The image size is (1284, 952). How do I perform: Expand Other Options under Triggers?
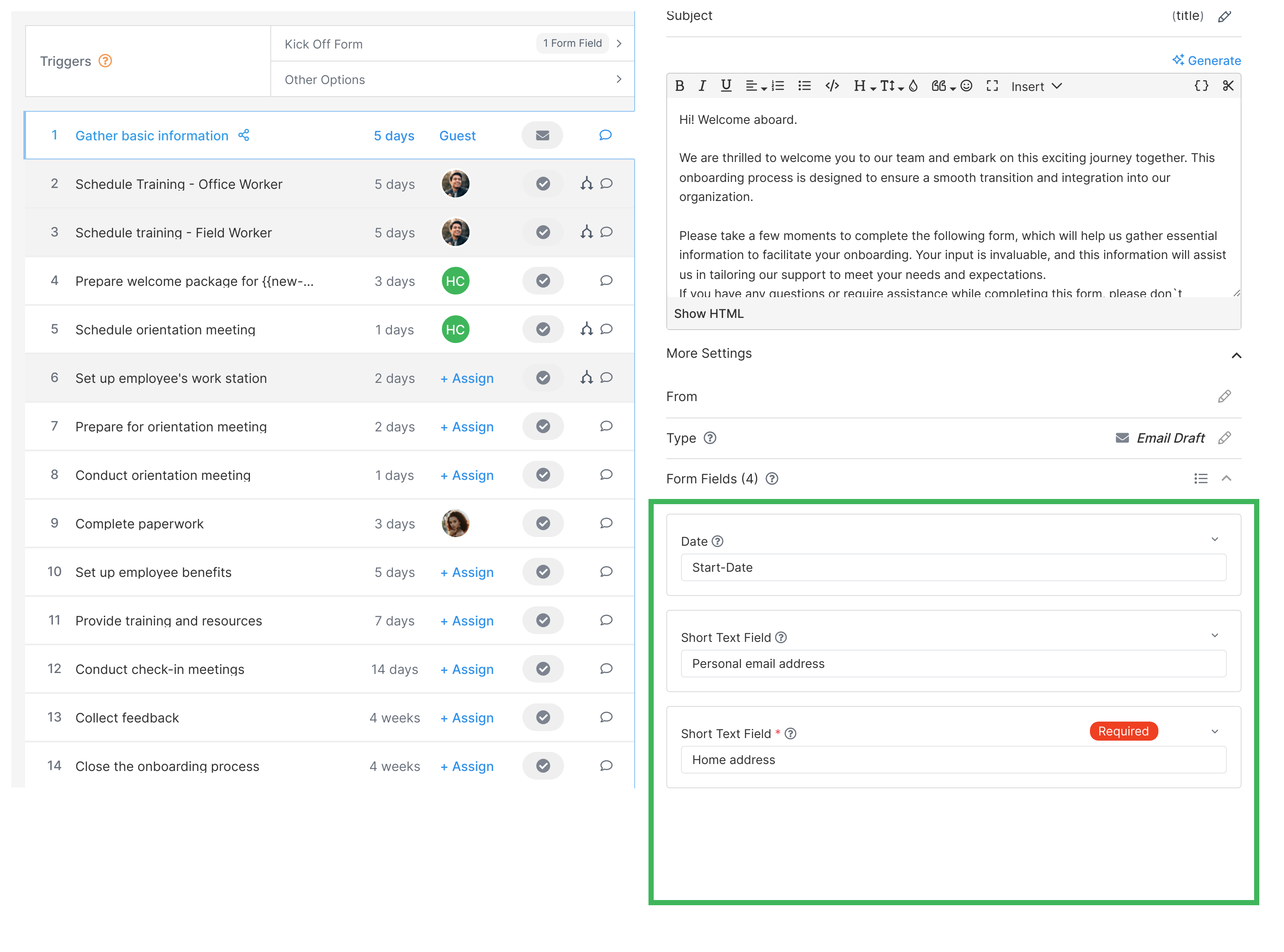(619, 79)
